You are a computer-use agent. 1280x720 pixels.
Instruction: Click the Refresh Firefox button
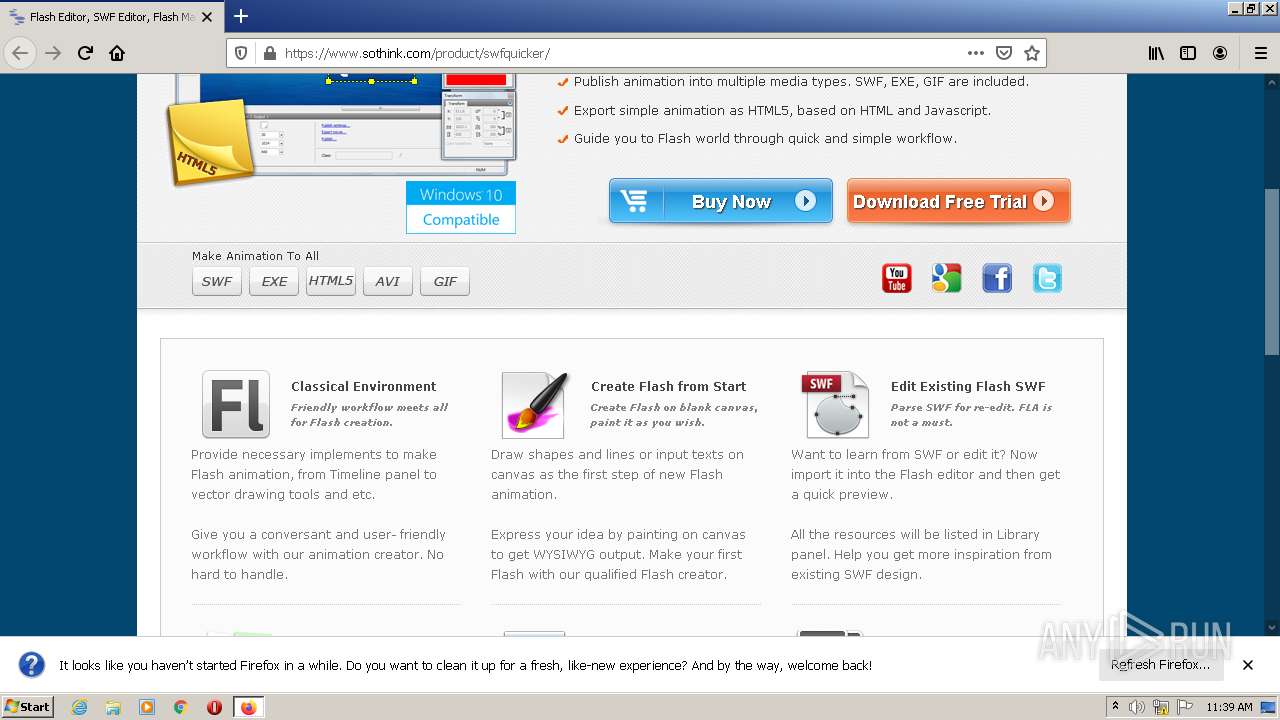1160,664
